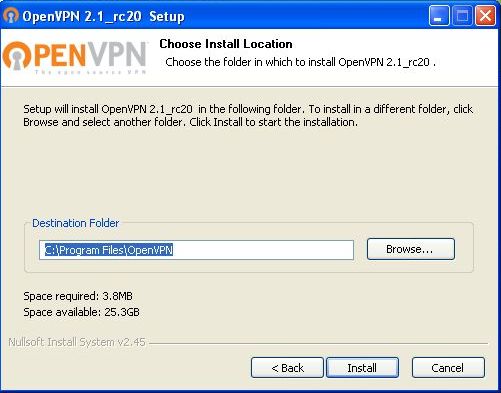Click 'OpenVPN 2.1_rc20 Setup' window title

coord(103,16)
